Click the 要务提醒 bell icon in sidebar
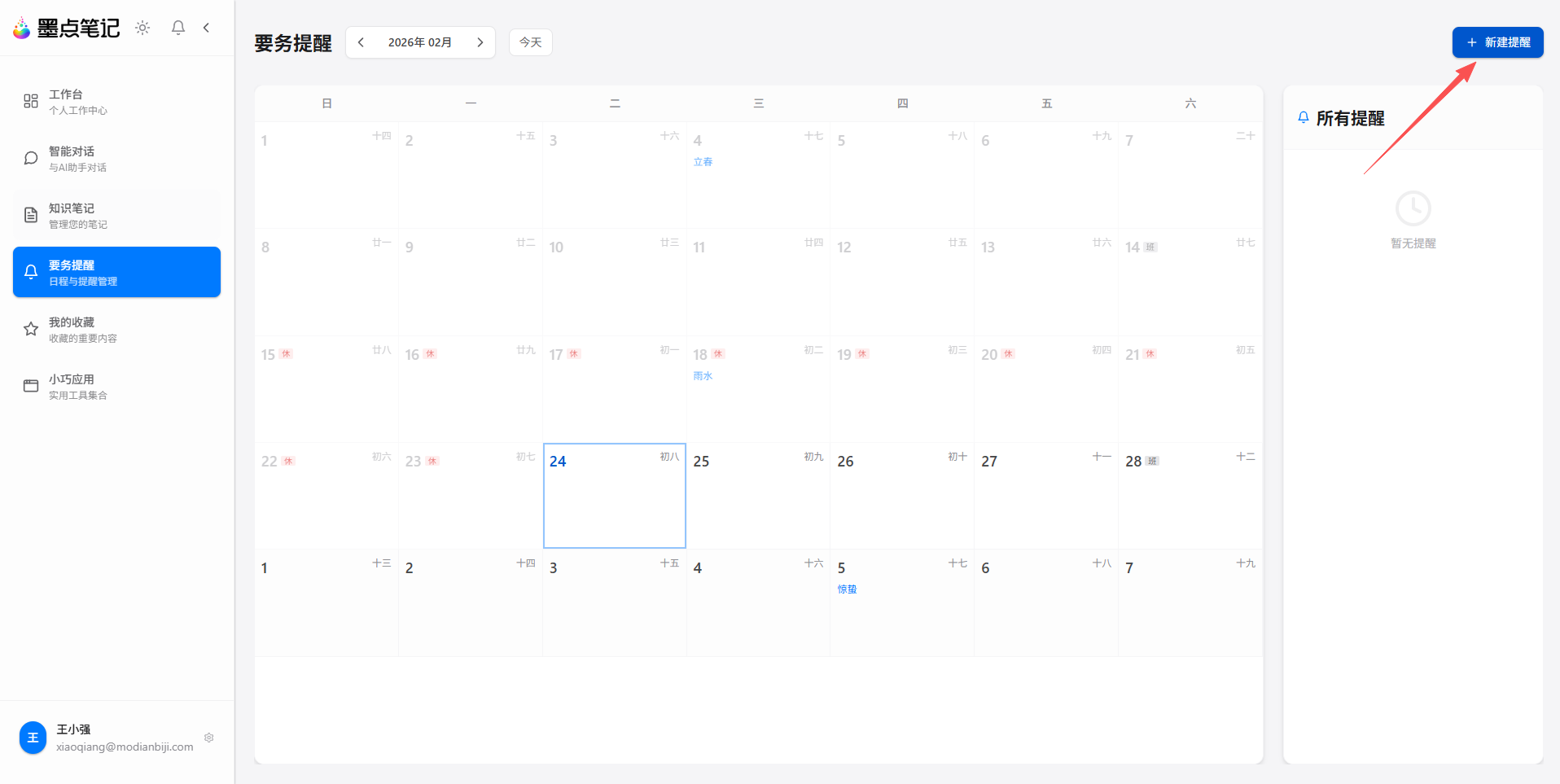Screen dimensions: 1560x784 (31, 272)
